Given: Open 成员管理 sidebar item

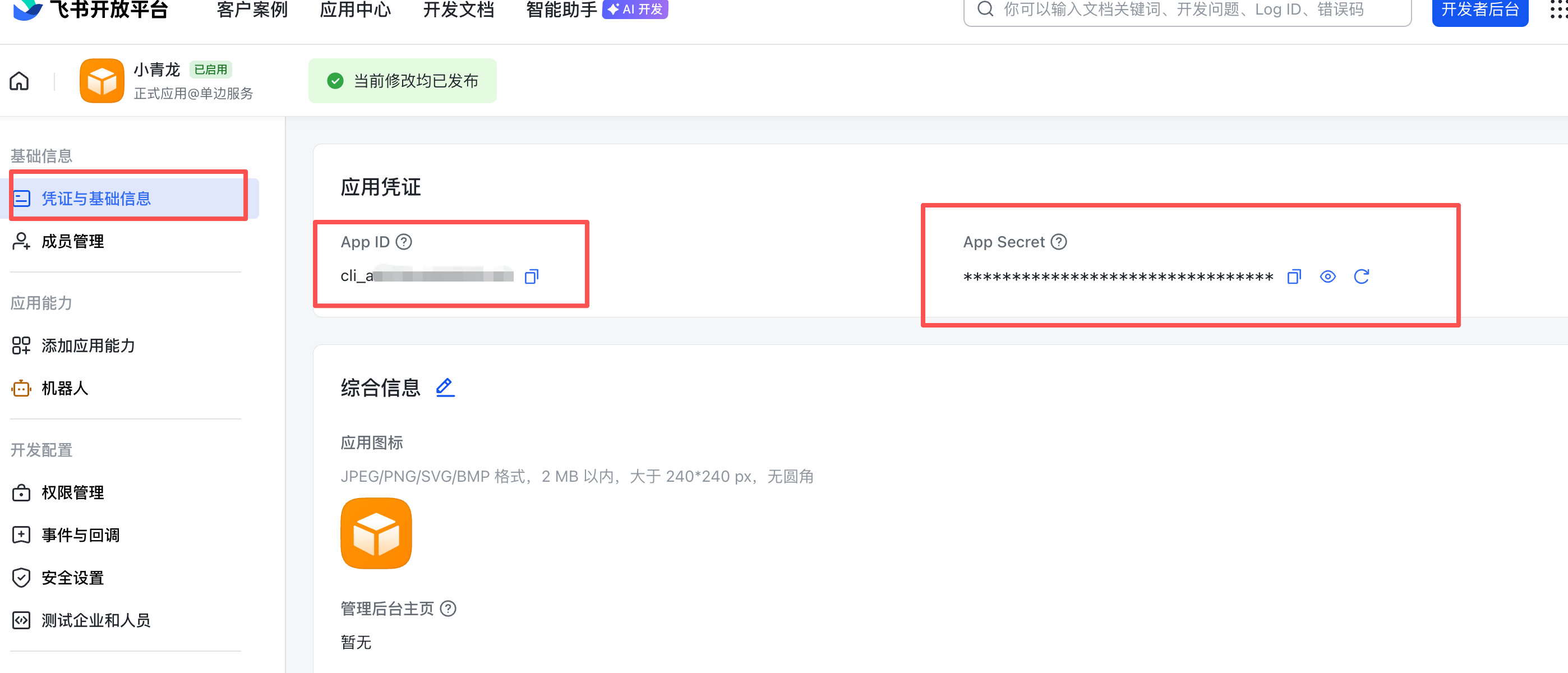Looking at the screenshot, I should [72, 242].
